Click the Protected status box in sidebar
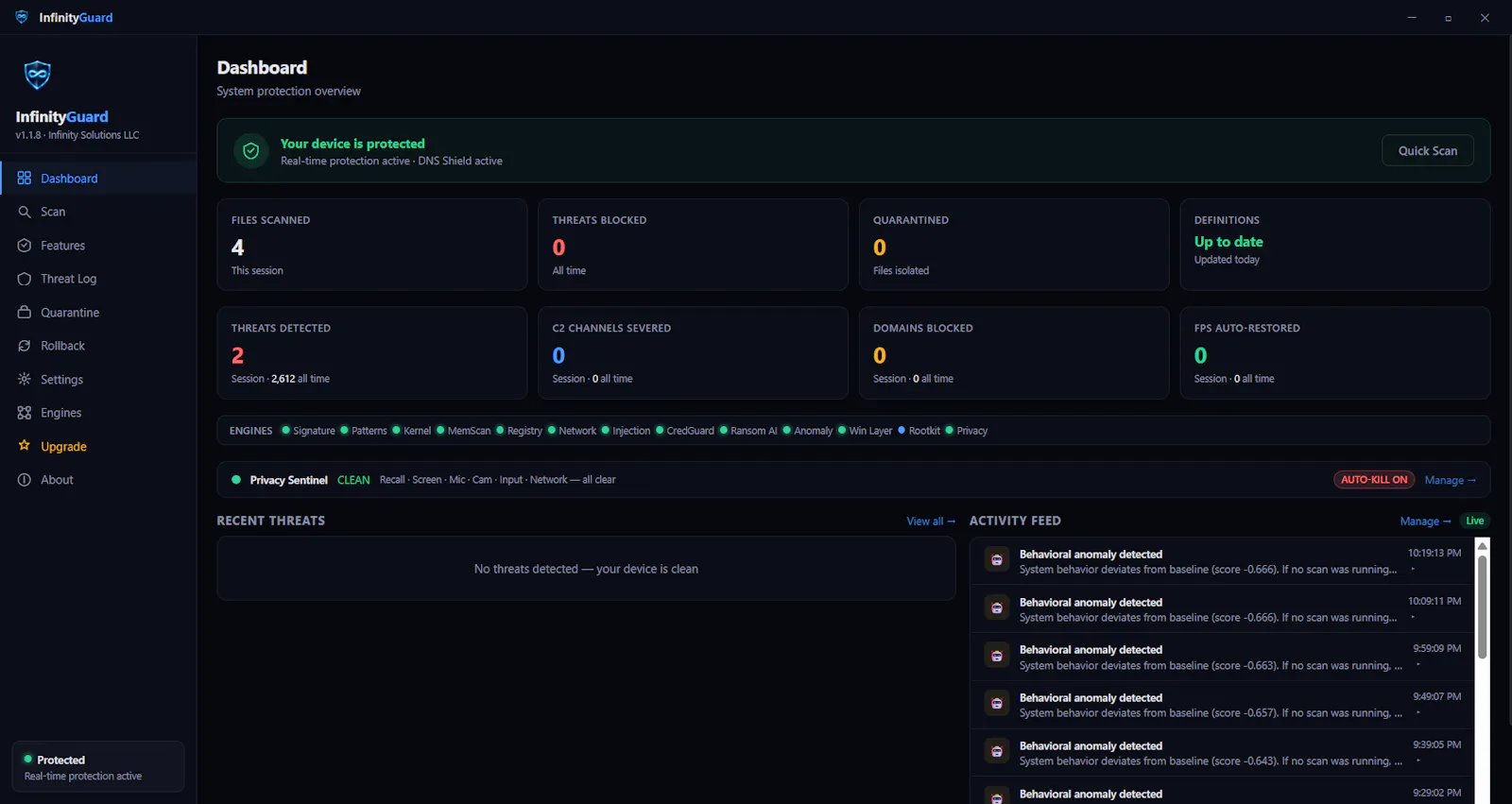 click(x=98, y=766)
